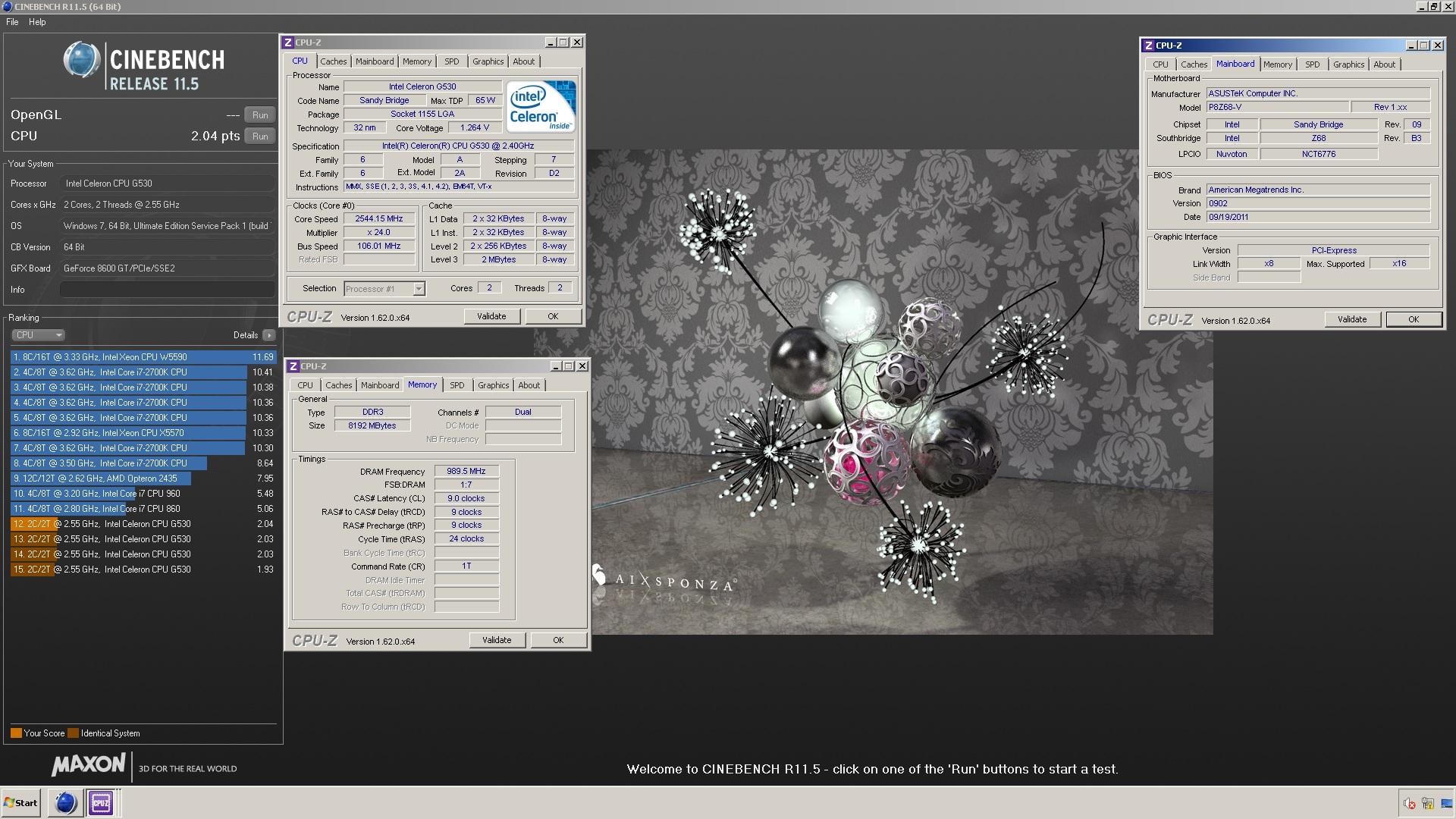Switch to Memory tab in CPU window
This screenshot has height=819, width=1456.
click(x=417, y=61)
